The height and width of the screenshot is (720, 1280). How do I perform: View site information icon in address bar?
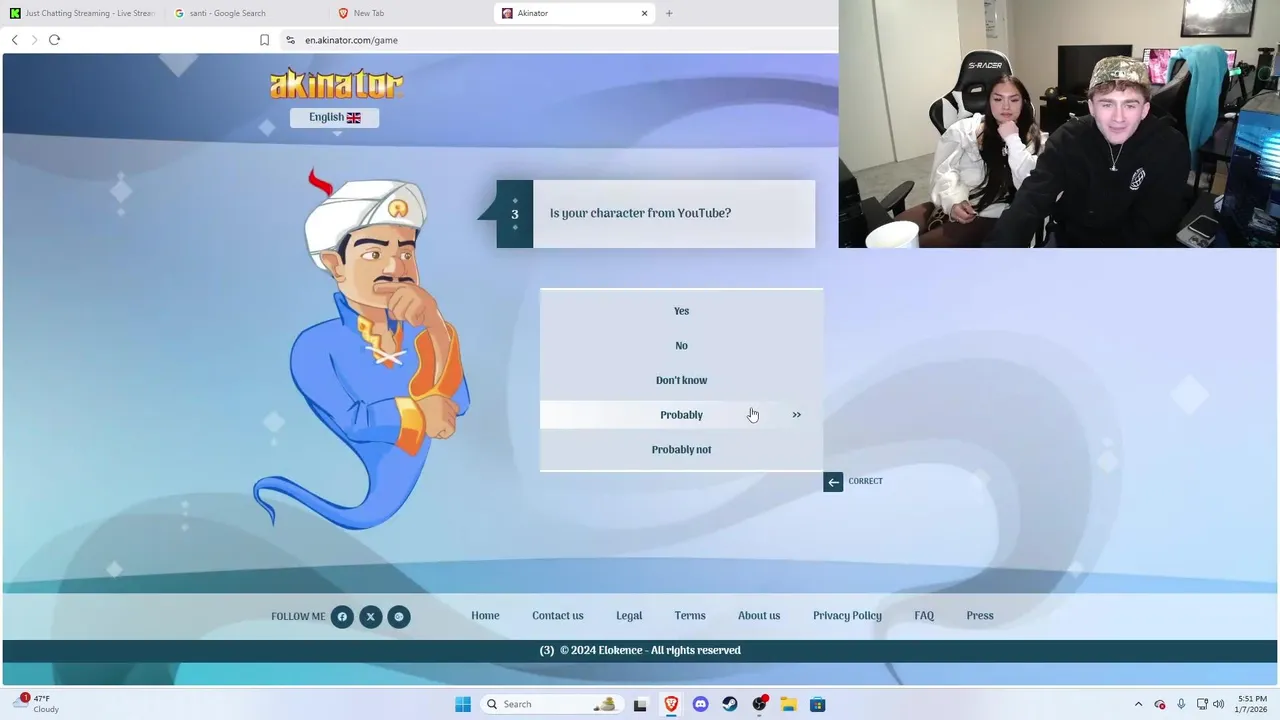coord(290,40)
